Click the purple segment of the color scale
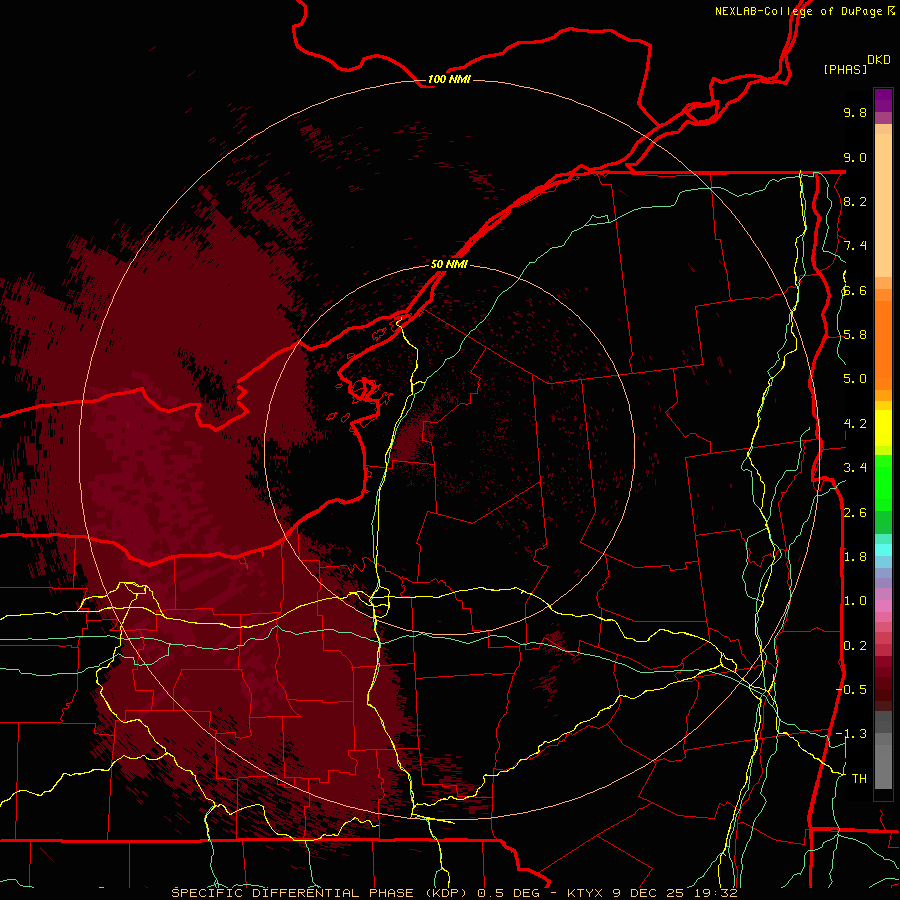Viewport: 900px width, 900px height. coord(883,100)
